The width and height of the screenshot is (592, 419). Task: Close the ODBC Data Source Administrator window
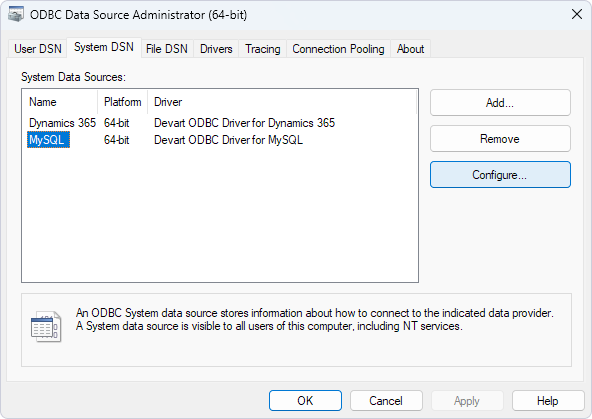click(577, 14)
